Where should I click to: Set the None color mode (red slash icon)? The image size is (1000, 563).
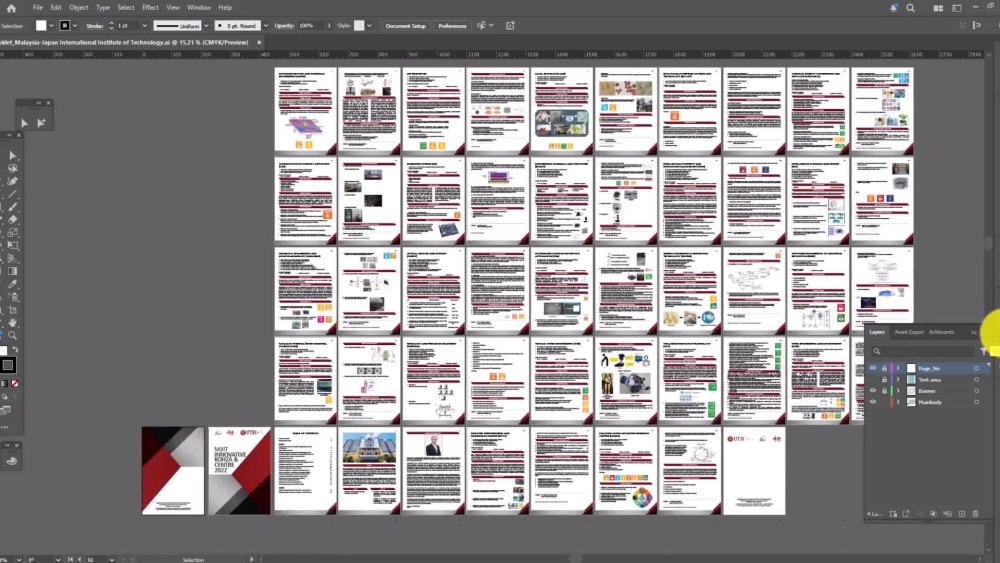click(x=15, y=384)
